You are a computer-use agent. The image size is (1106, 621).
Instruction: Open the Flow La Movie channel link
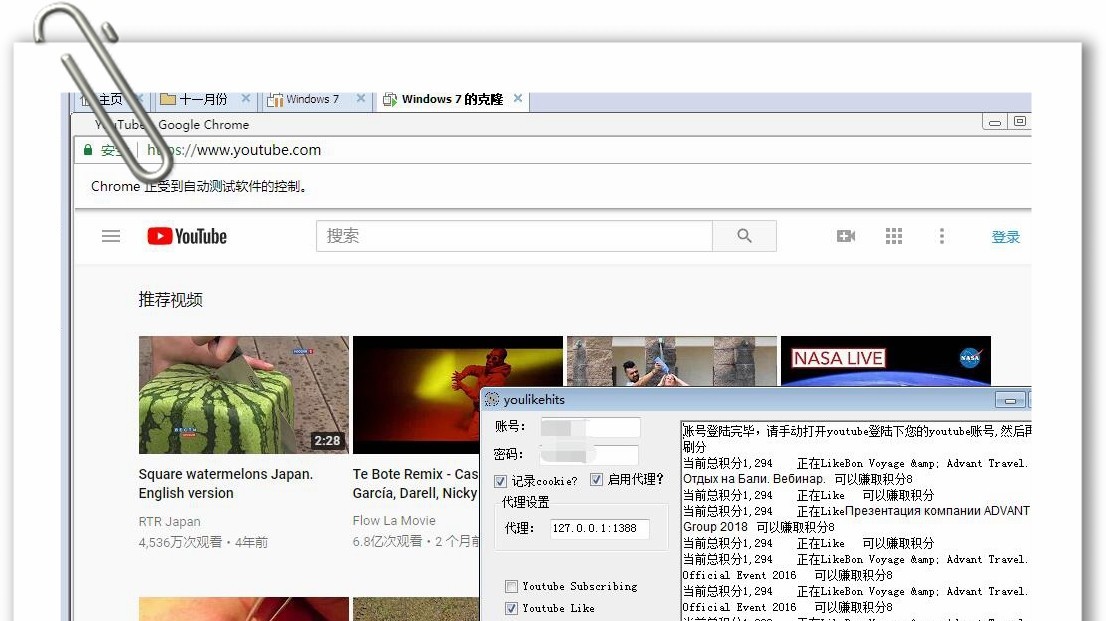394,521
